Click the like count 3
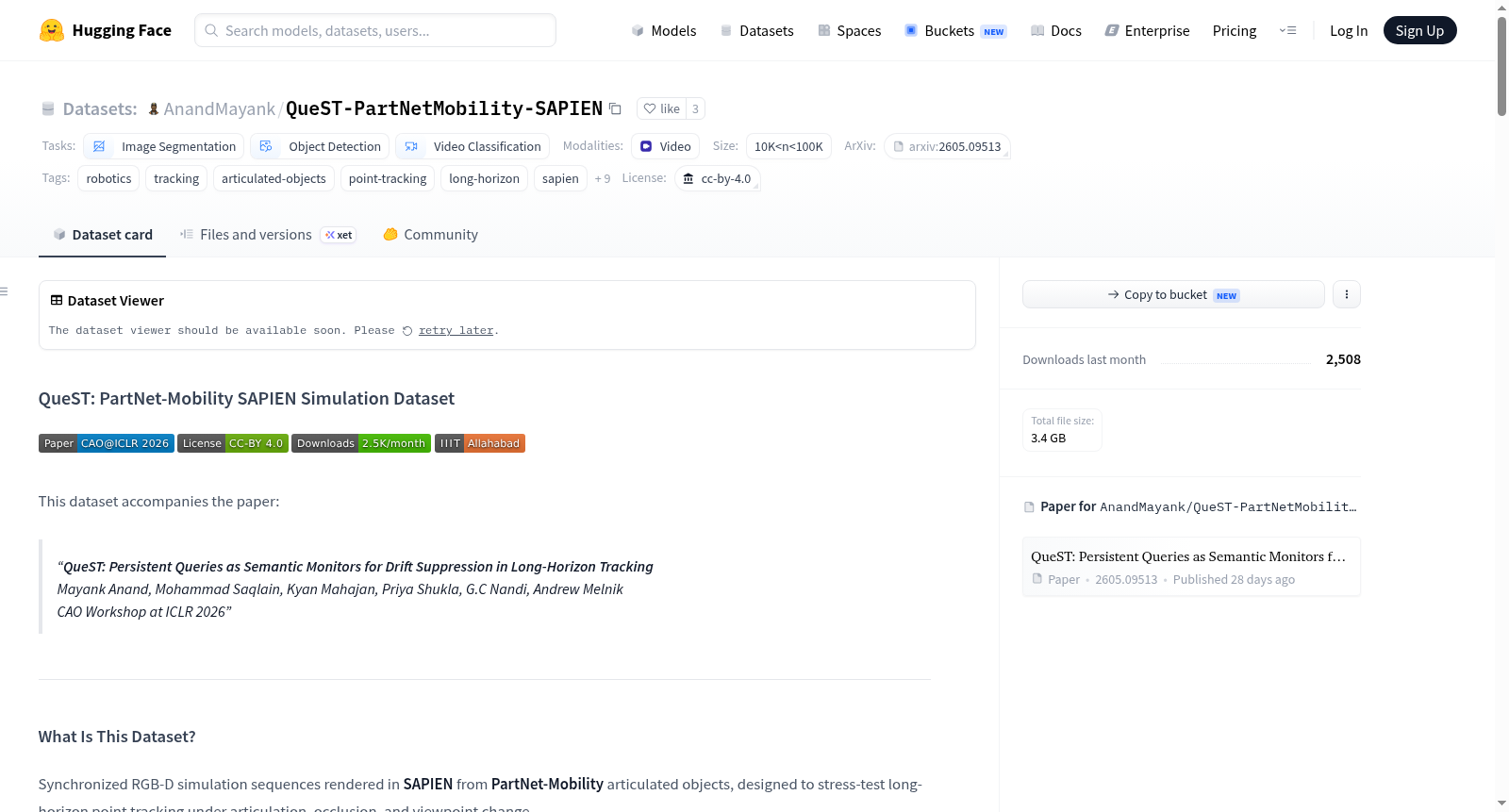 pos(695,108)
